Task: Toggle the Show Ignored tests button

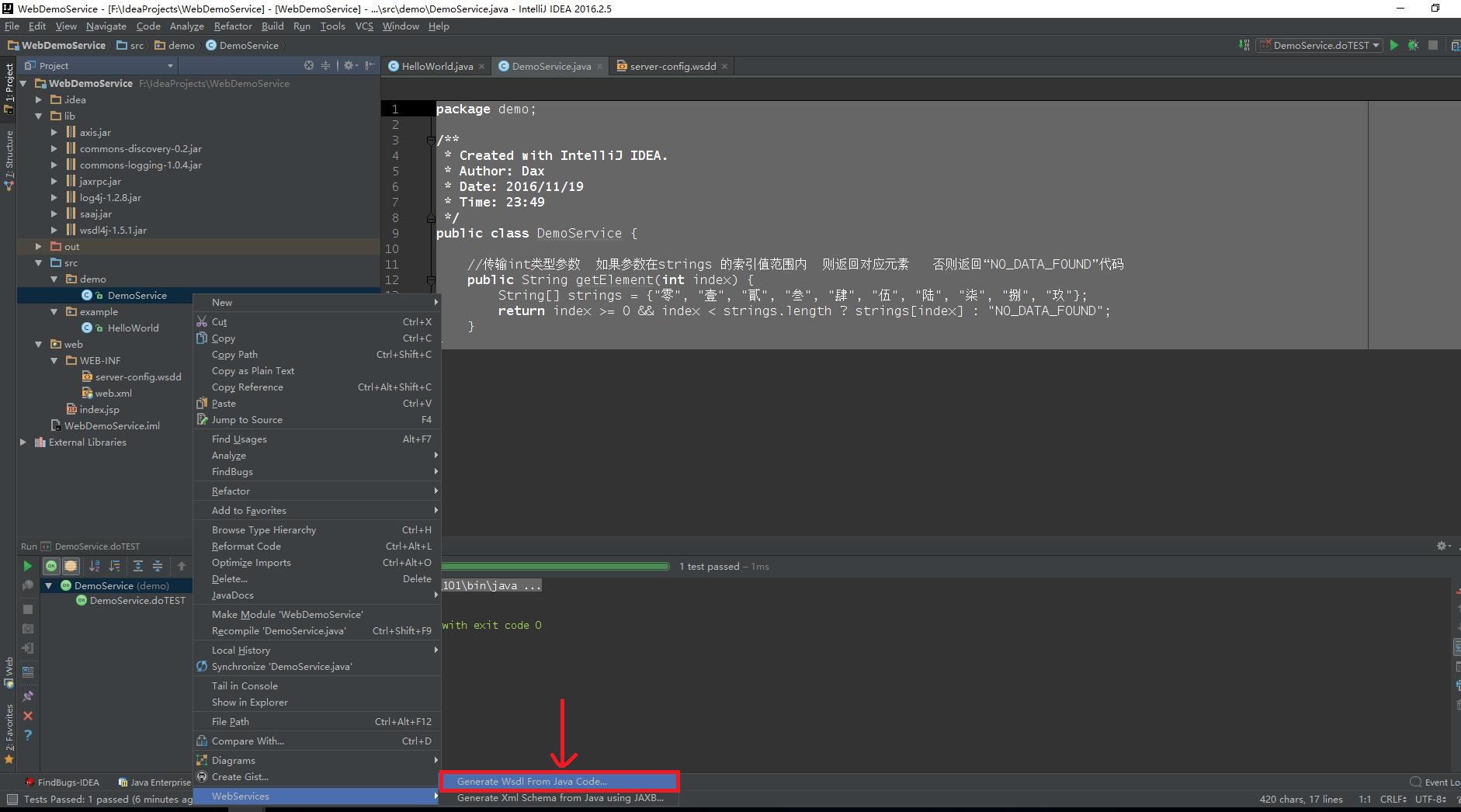Action: pyautogui.click(x=70, y=566)
